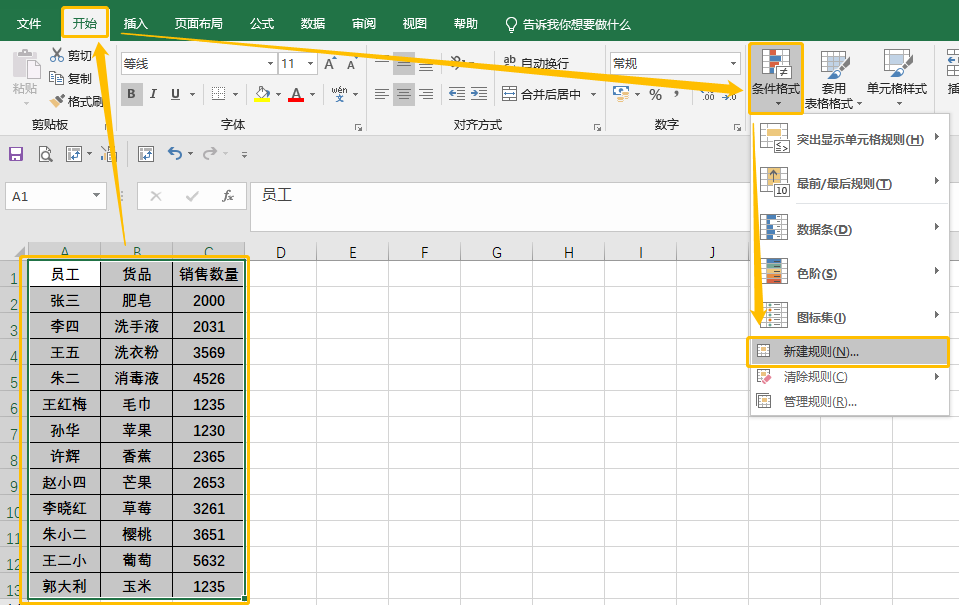
Task: Expand the Merge and Center dropdown arrow
Action: tap(593, 94)
